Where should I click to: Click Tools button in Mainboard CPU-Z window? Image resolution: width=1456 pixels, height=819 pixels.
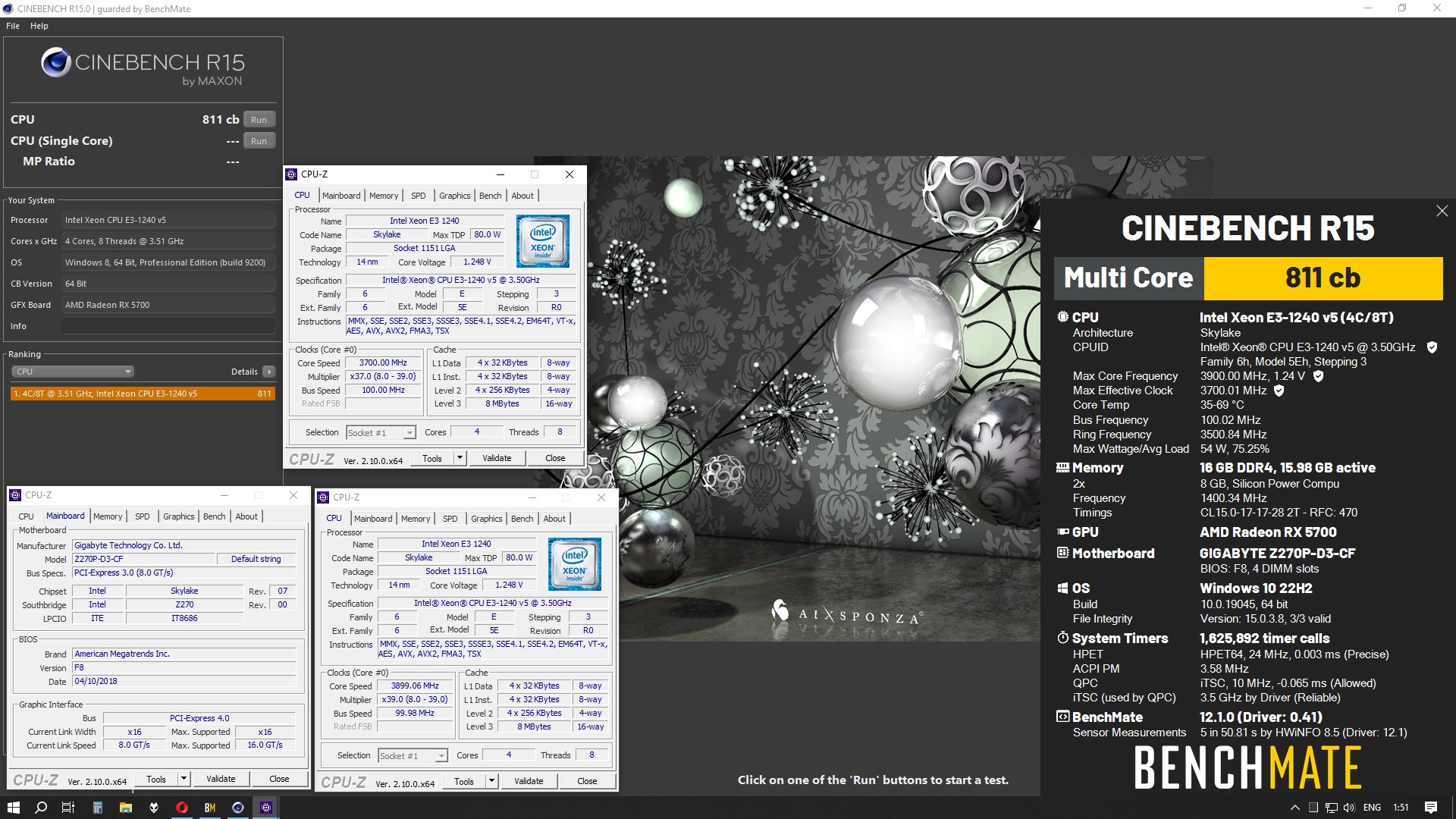pyautogui.click(x=156, y=779)
